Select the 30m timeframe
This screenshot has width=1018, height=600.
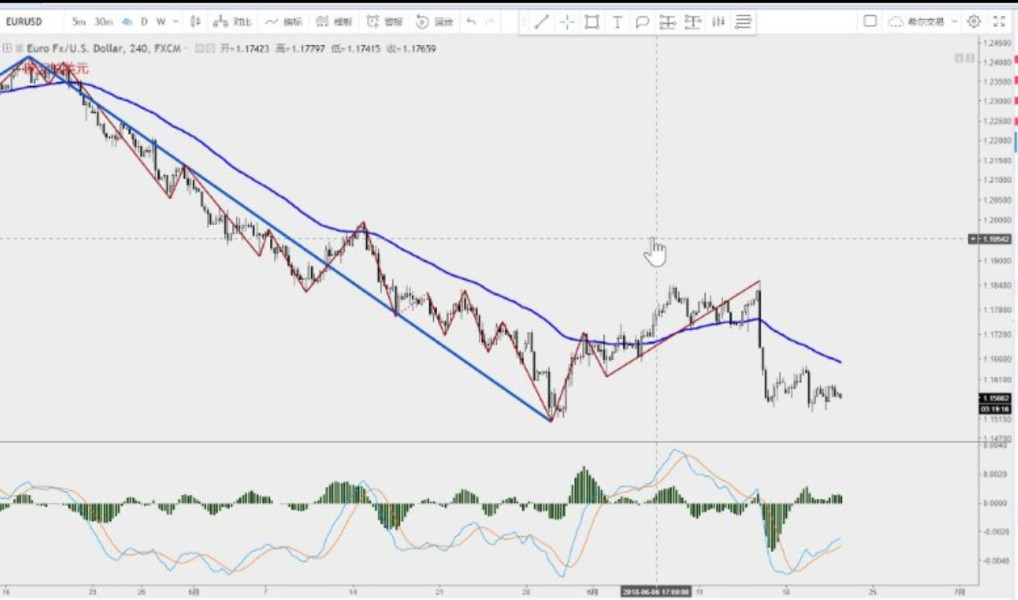coord(103,21)
